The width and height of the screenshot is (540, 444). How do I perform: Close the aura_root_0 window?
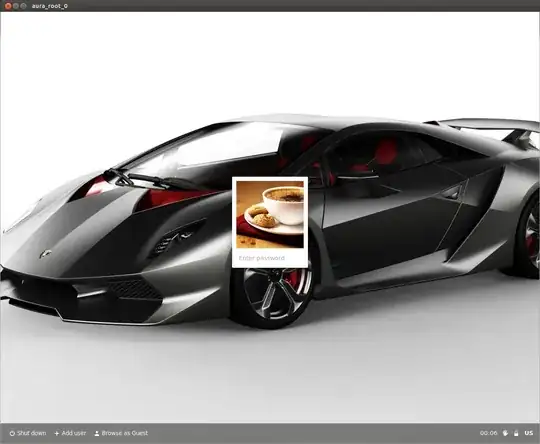pyautogui.click(x=8, y=6)
